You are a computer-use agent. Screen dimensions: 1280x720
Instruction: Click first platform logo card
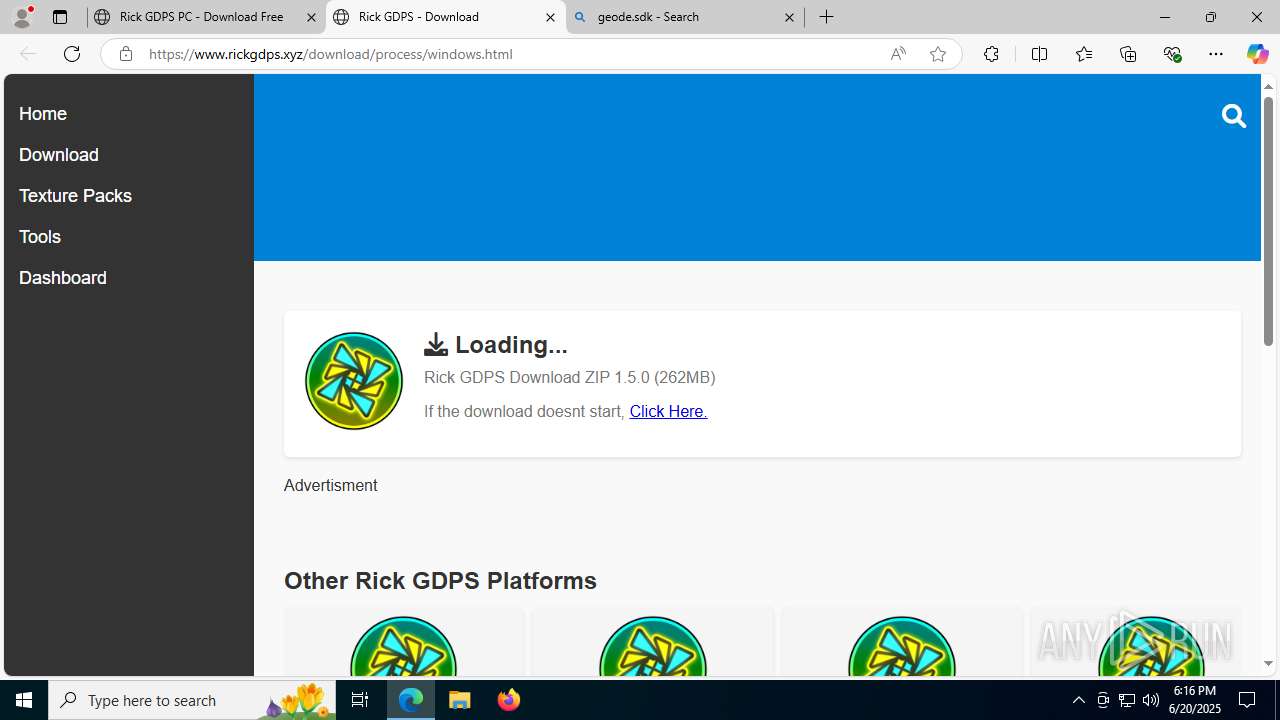(x=404, y=642)
